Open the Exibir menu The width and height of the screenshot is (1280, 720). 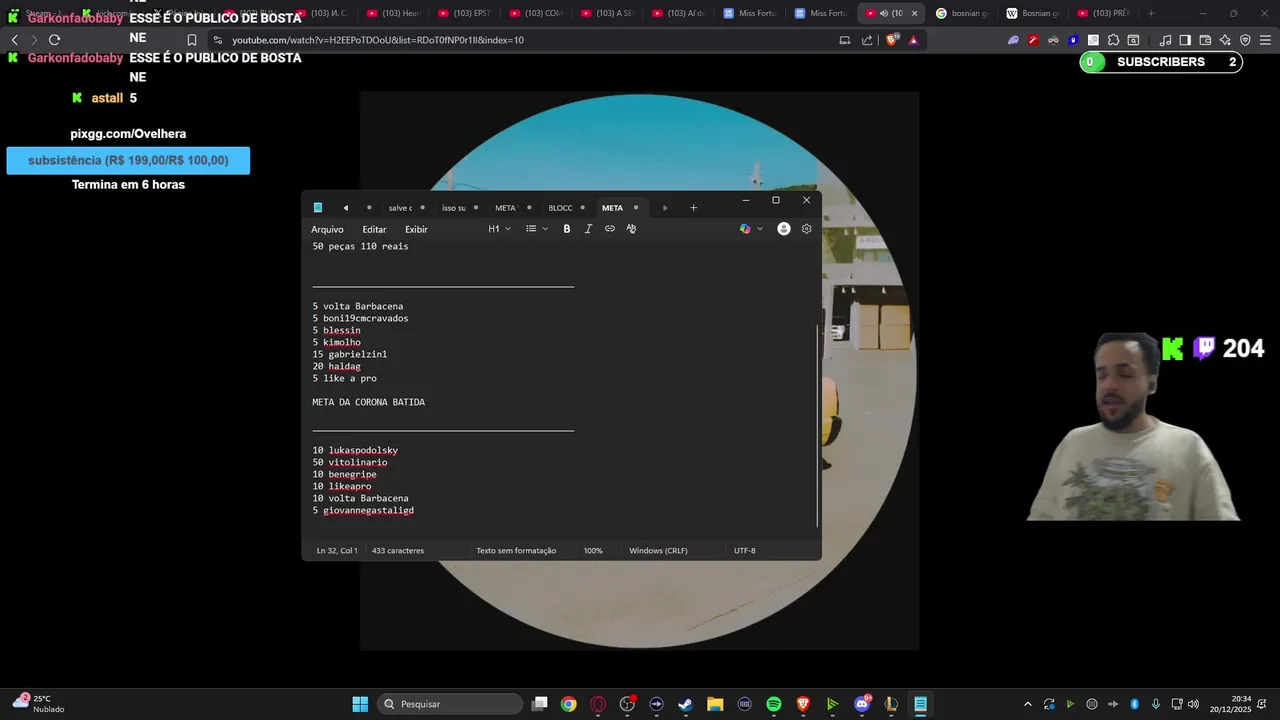[416, 229]
